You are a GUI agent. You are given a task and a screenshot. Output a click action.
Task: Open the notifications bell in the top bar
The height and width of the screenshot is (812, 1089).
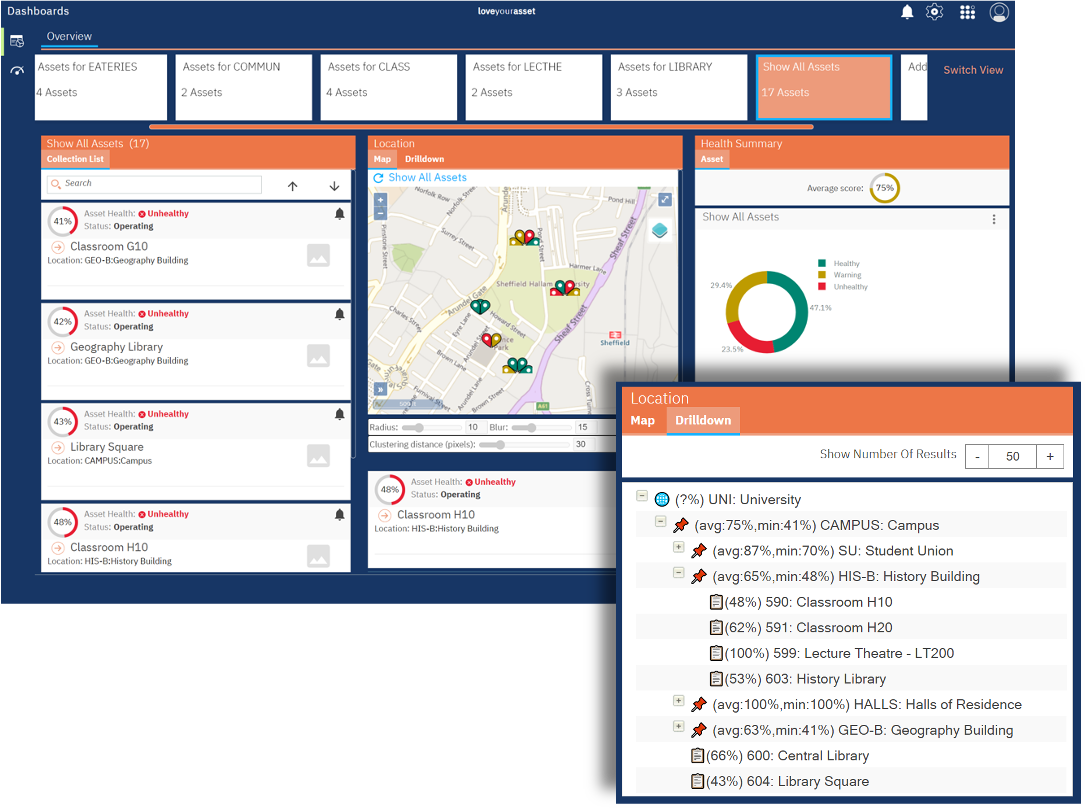tap(907, 12)
